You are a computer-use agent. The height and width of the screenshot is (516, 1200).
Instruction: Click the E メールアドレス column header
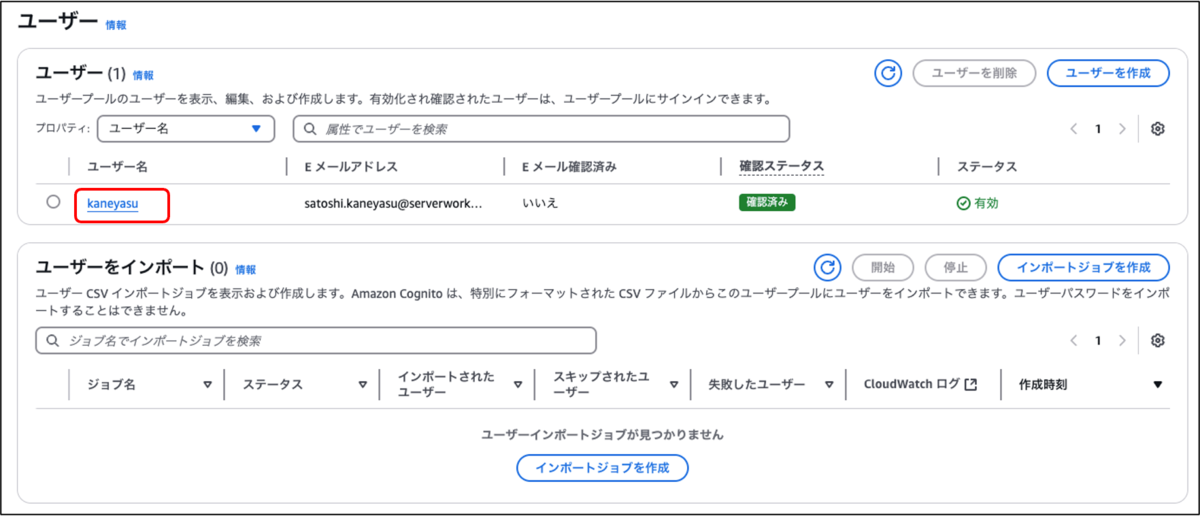(351, 166)
